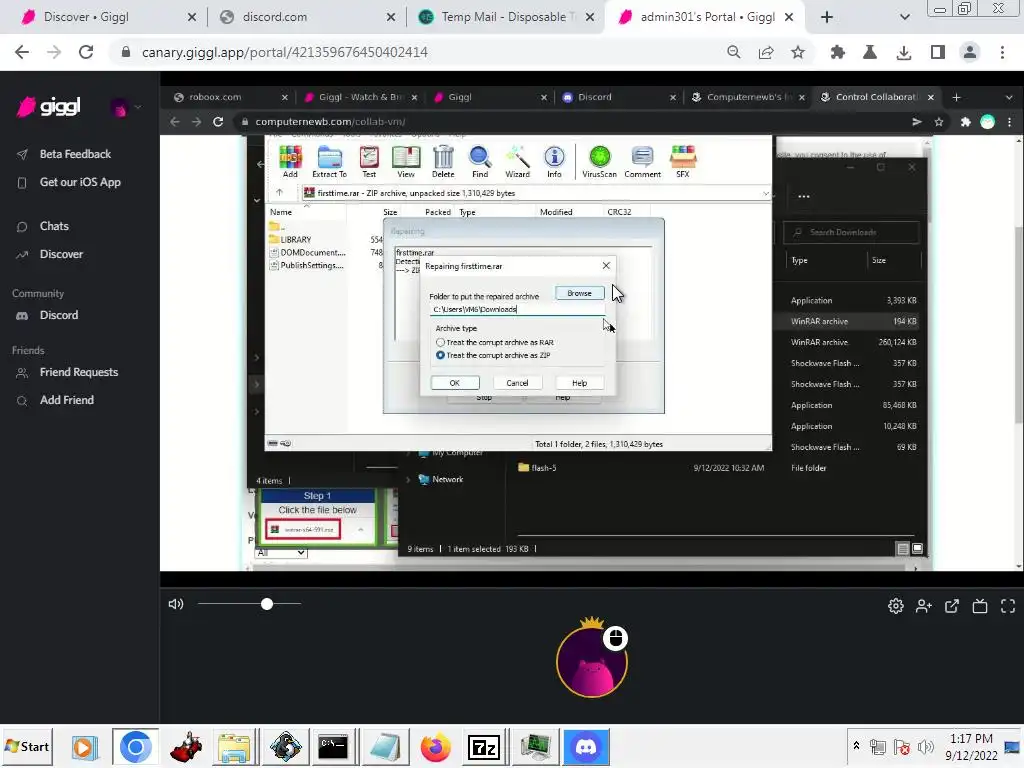Mute the portal volume speaker icon

point(176,604)
